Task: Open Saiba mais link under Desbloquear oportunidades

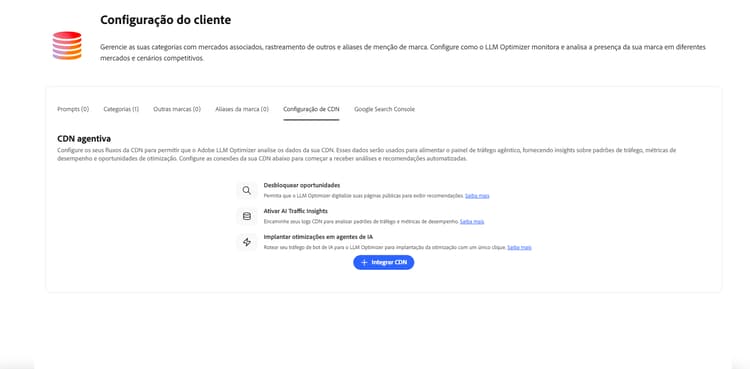Action: [477, 196]
